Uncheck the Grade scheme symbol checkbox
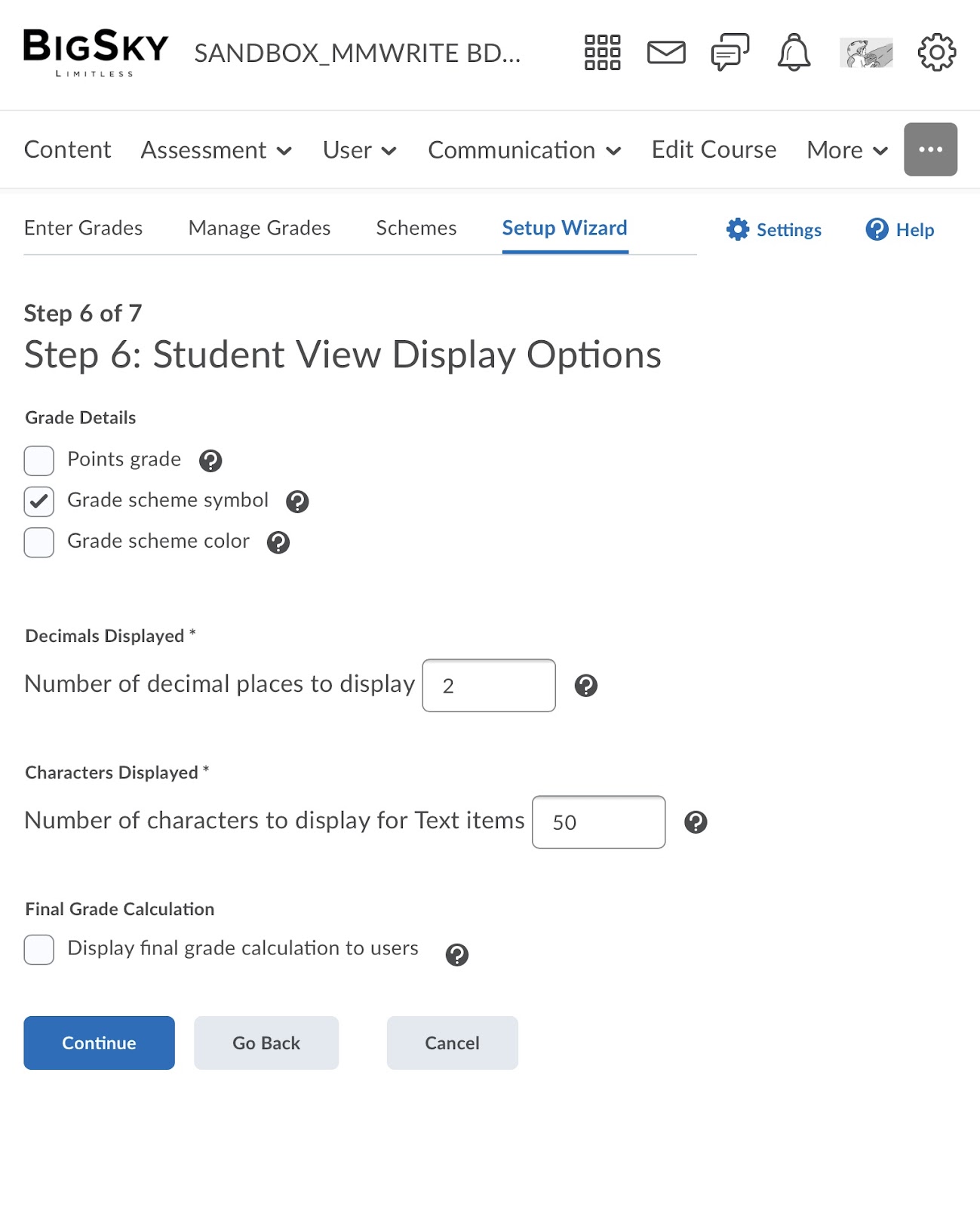Image resolution: width=980 pixels, height=1207 pixels. click(x=39, y=502)
